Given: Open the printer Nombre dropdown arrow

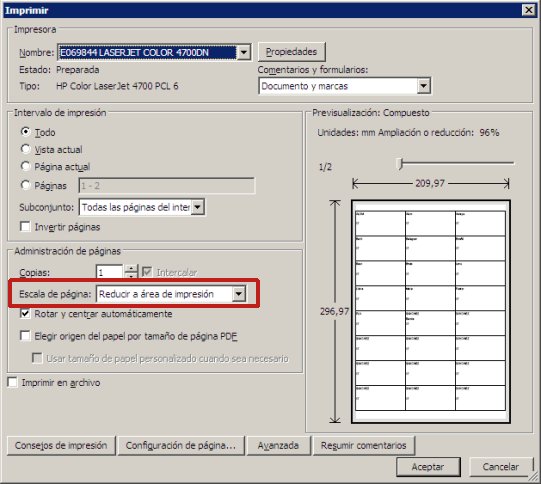Looking at the screenshot, I should (244, 52).
